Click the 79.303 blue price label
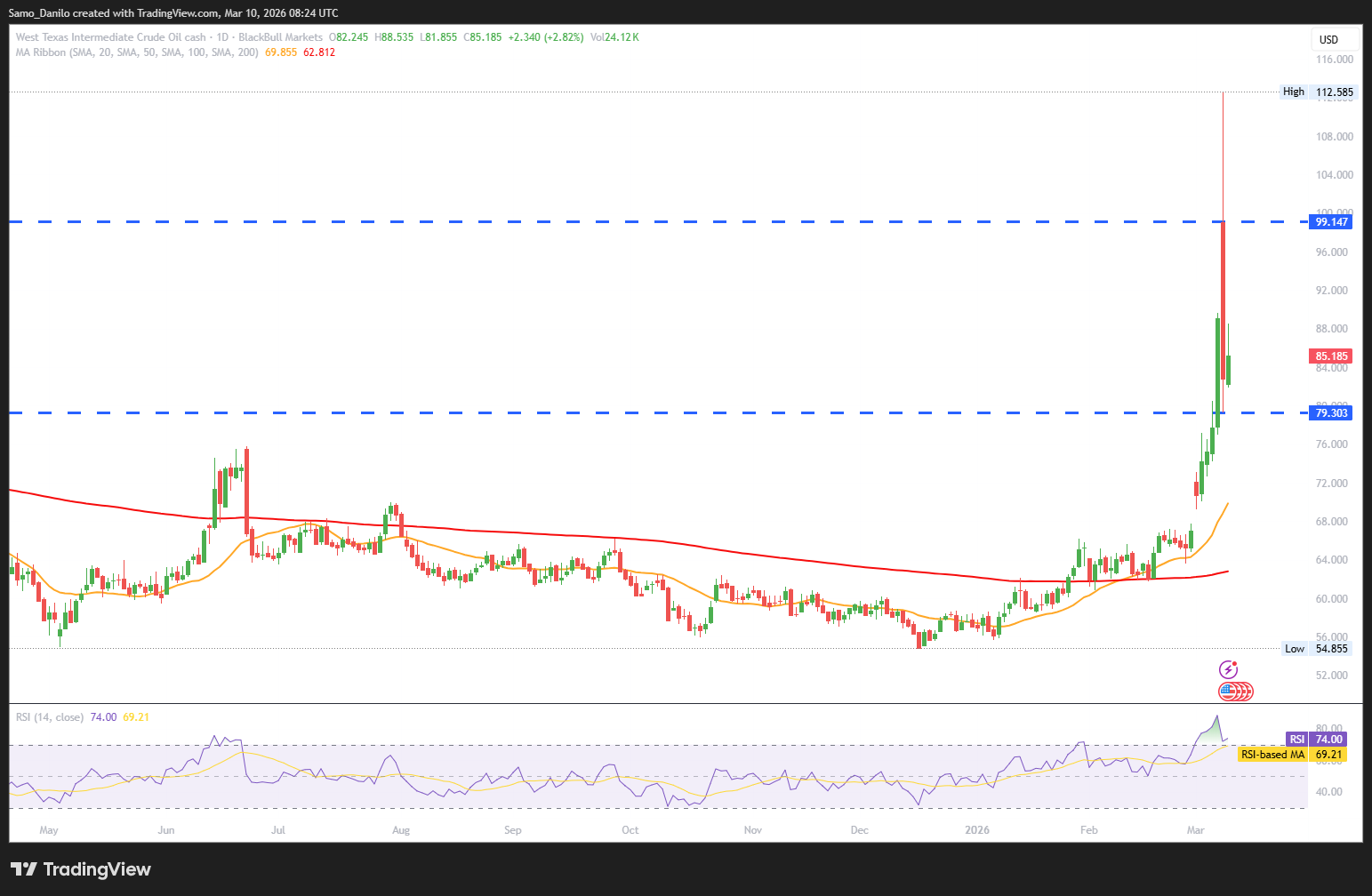The width and height of the screenshot is (1372, 896). [1331, 412]
